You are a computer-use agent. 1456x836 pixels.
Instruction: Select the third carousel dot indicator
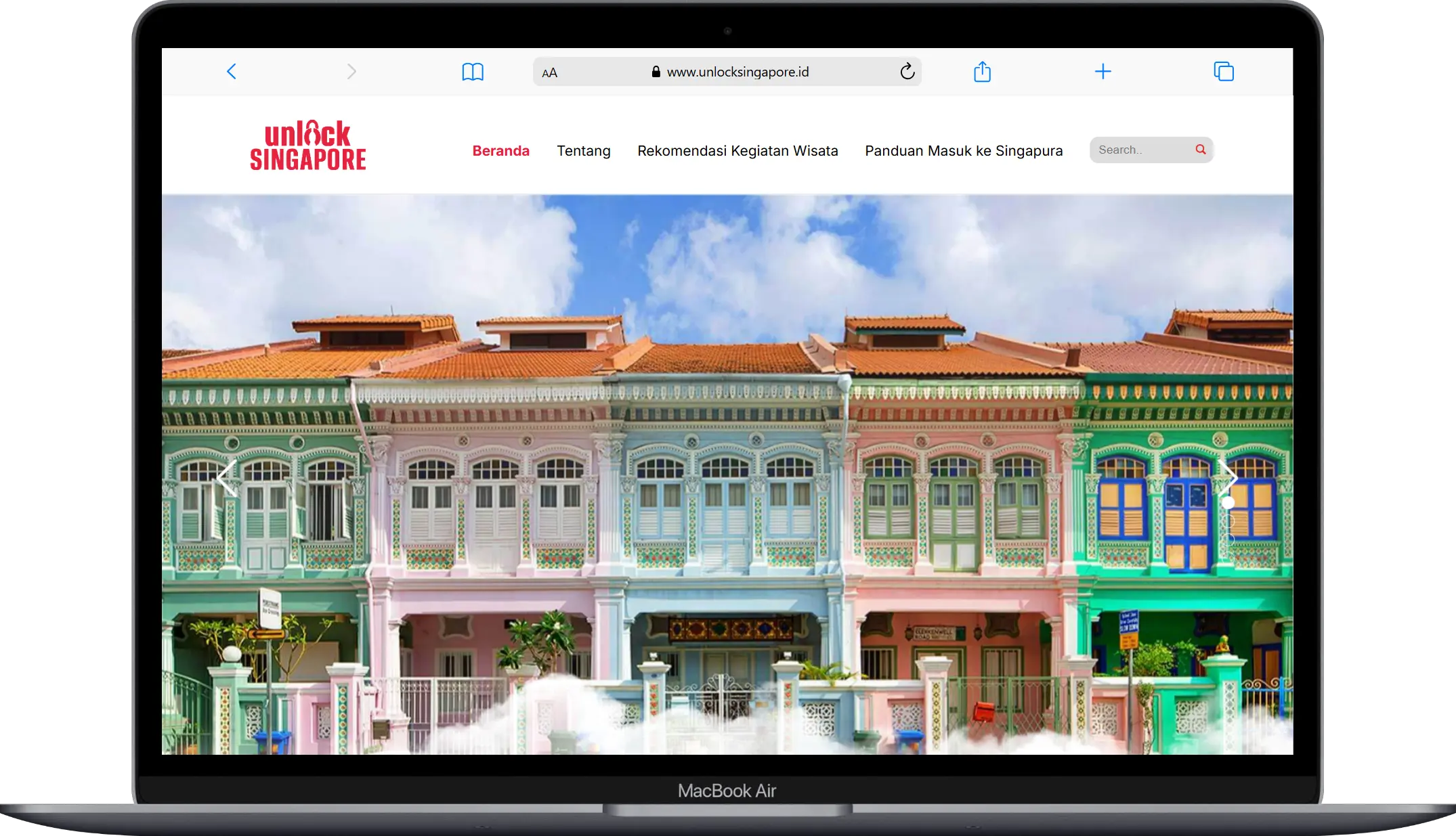[x=1228, y=539]
